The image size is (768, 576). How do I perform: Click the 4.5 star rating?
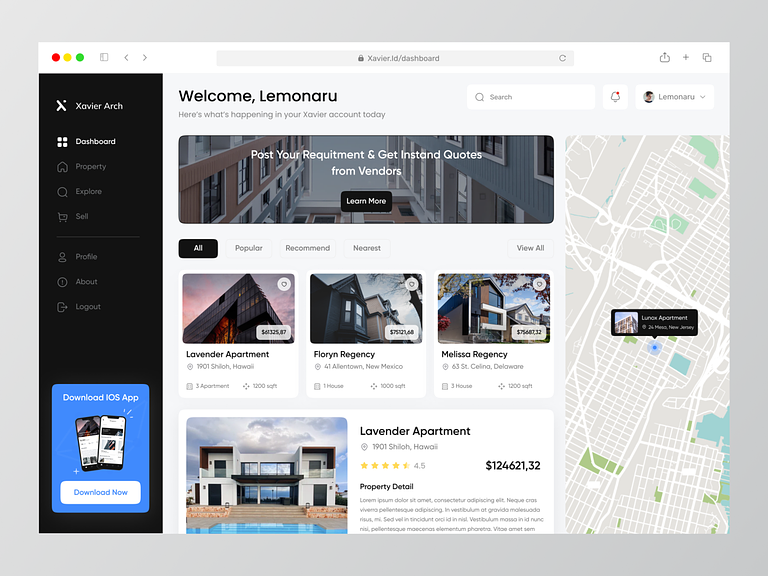[392, 466]
